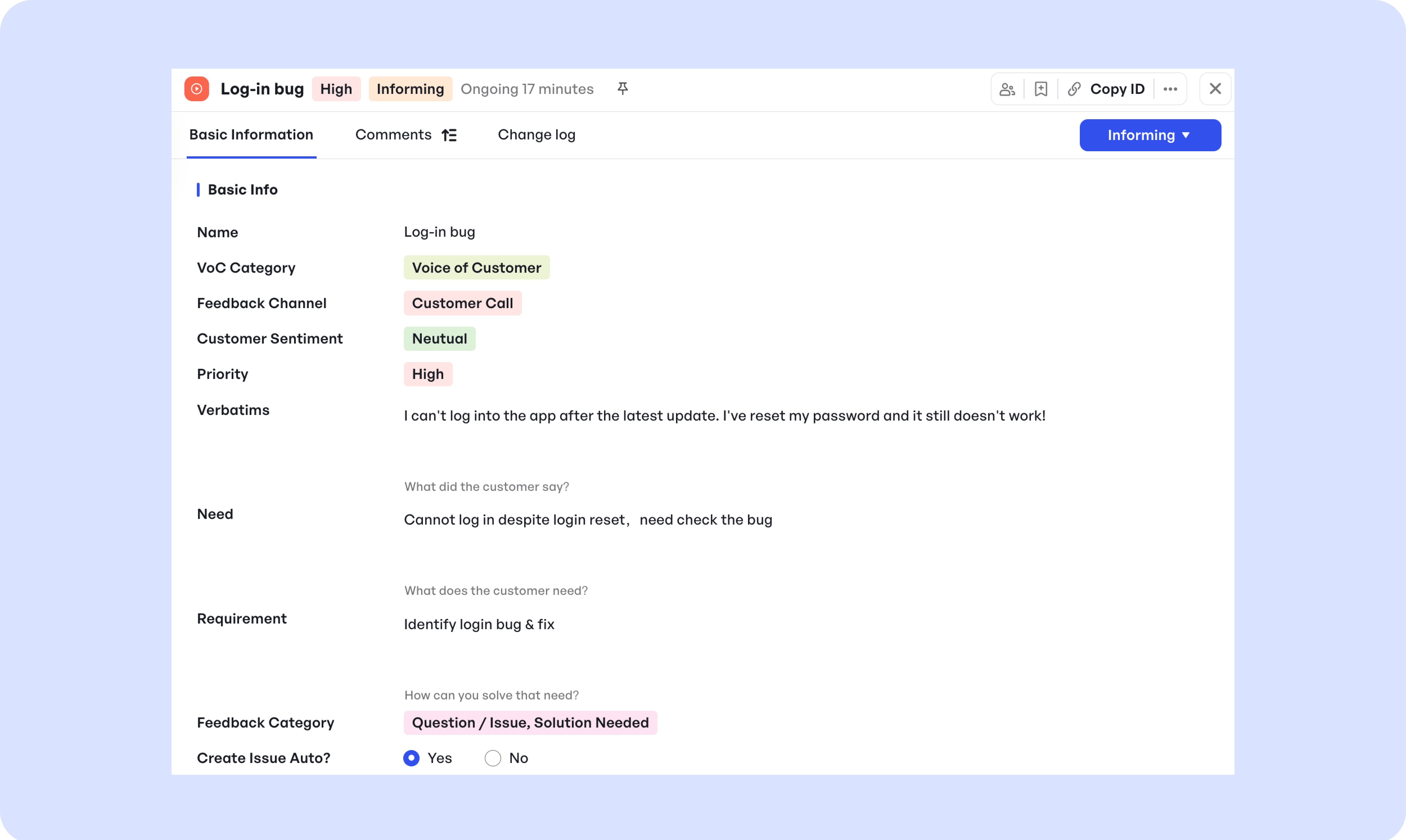Select Yes for Create Issue Auto

[411, 758]
